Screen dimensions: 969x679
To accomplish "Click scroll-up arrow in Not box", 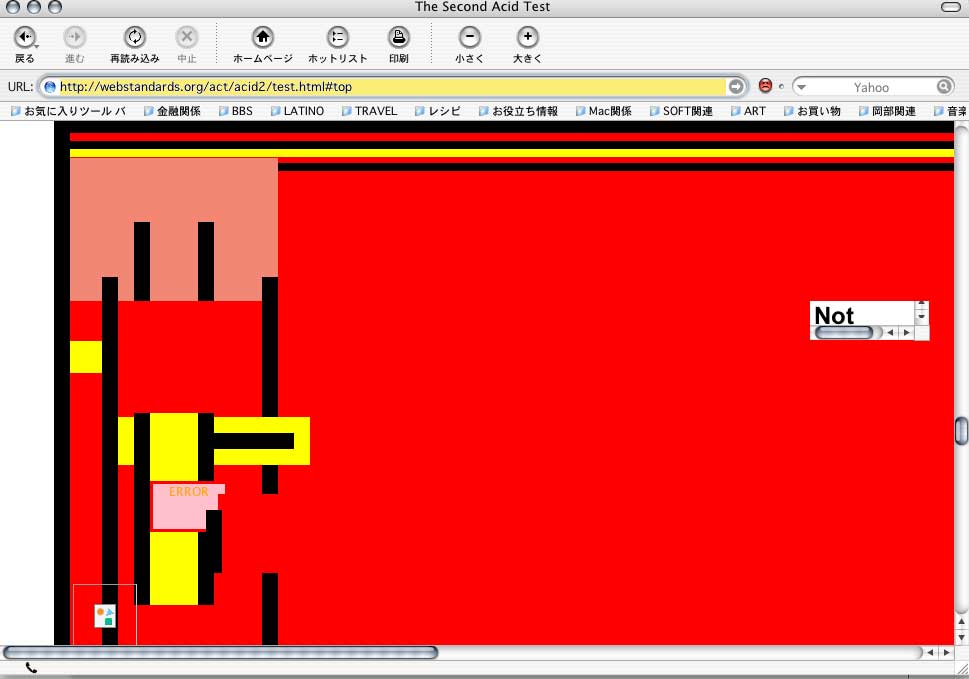I will [921, 305].
